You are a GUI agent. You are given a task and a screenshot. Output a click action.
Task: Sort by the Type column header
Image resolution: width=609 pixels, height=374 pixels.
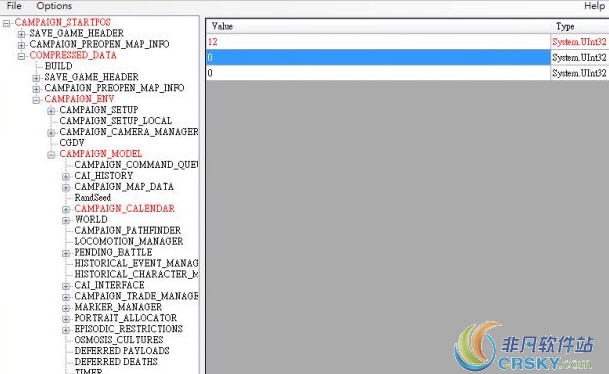[579, 26]
